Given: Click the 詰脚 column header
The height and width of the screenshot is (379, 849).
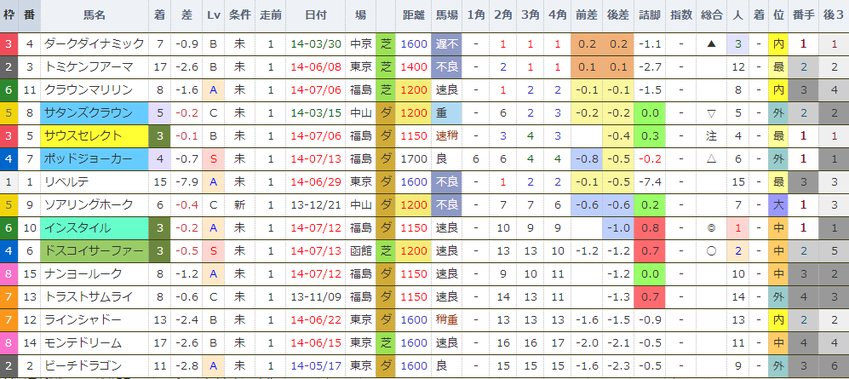Looking at the screenshot, I should (649, 15).
